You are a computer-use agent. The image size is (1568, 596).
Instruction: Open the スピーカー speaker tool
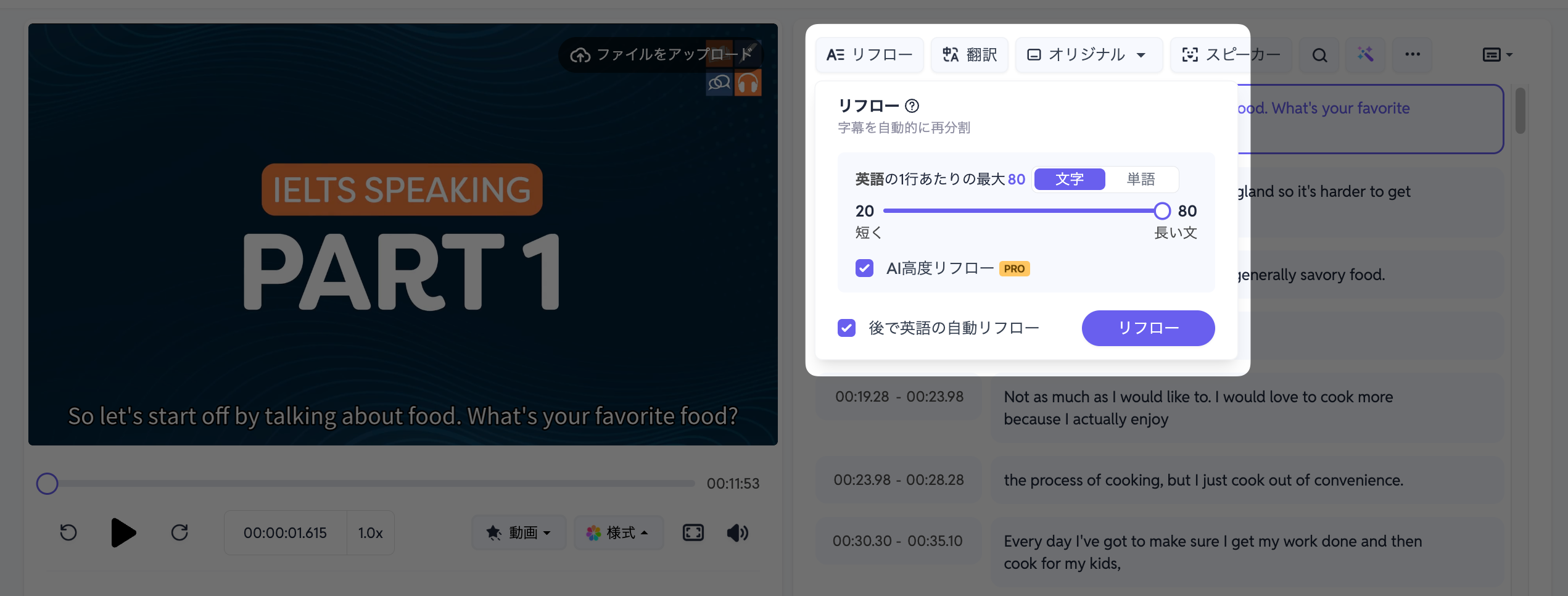click(1231, 55)
